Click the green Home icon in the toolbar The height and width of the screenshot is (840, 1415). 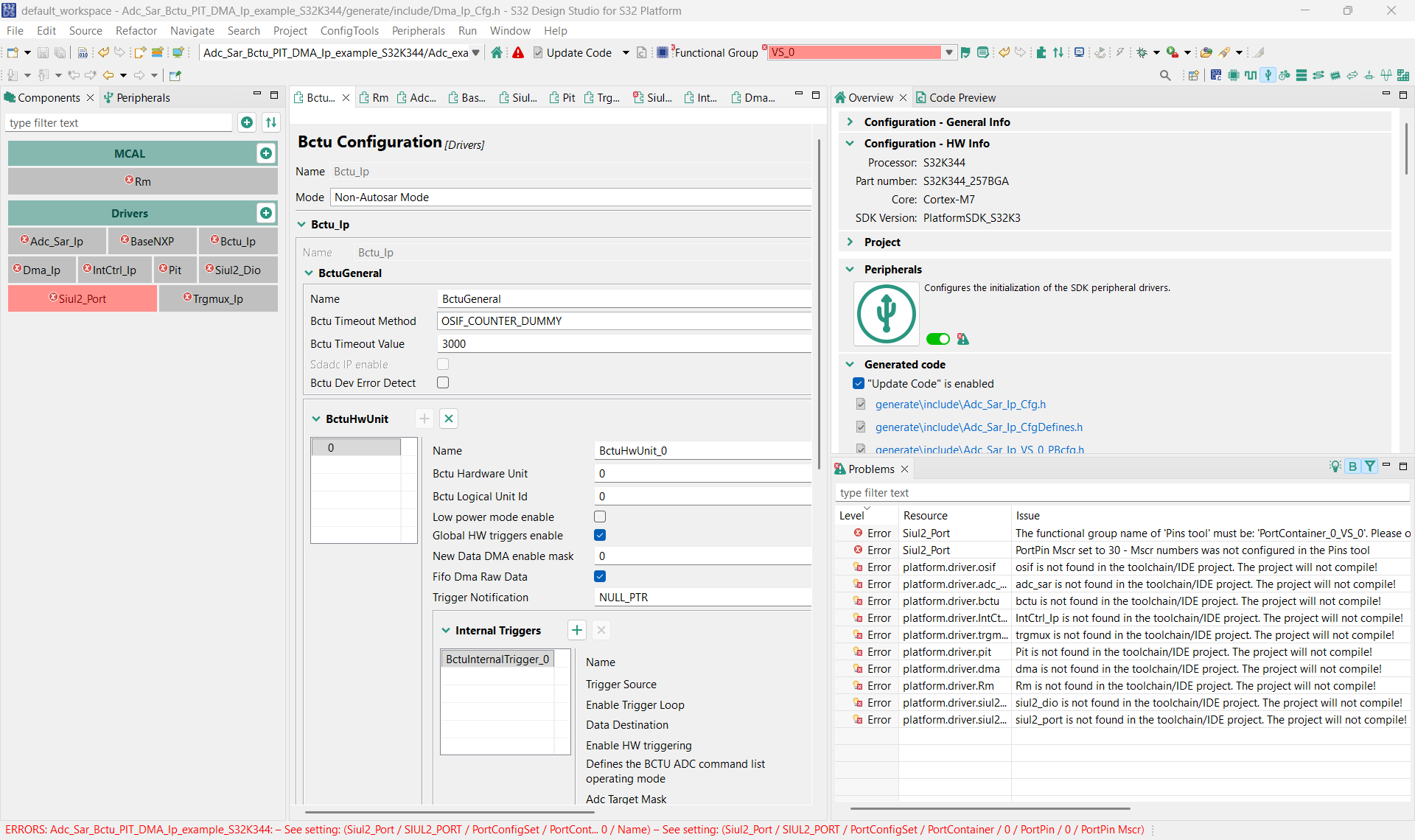(497, 52)
